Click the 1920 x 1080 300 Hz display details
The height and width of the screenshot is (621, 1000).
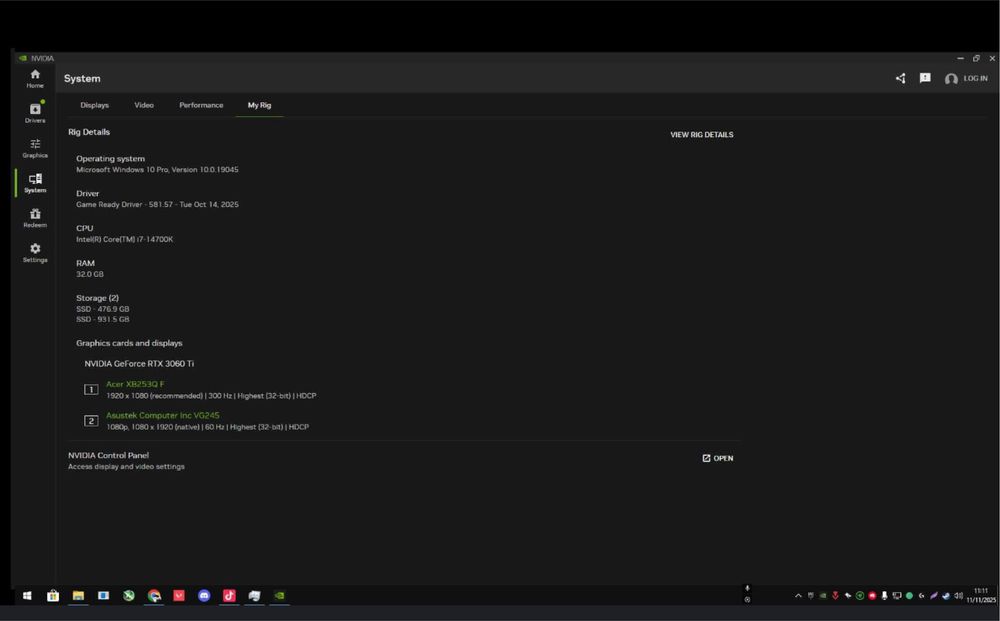point(211,396)
